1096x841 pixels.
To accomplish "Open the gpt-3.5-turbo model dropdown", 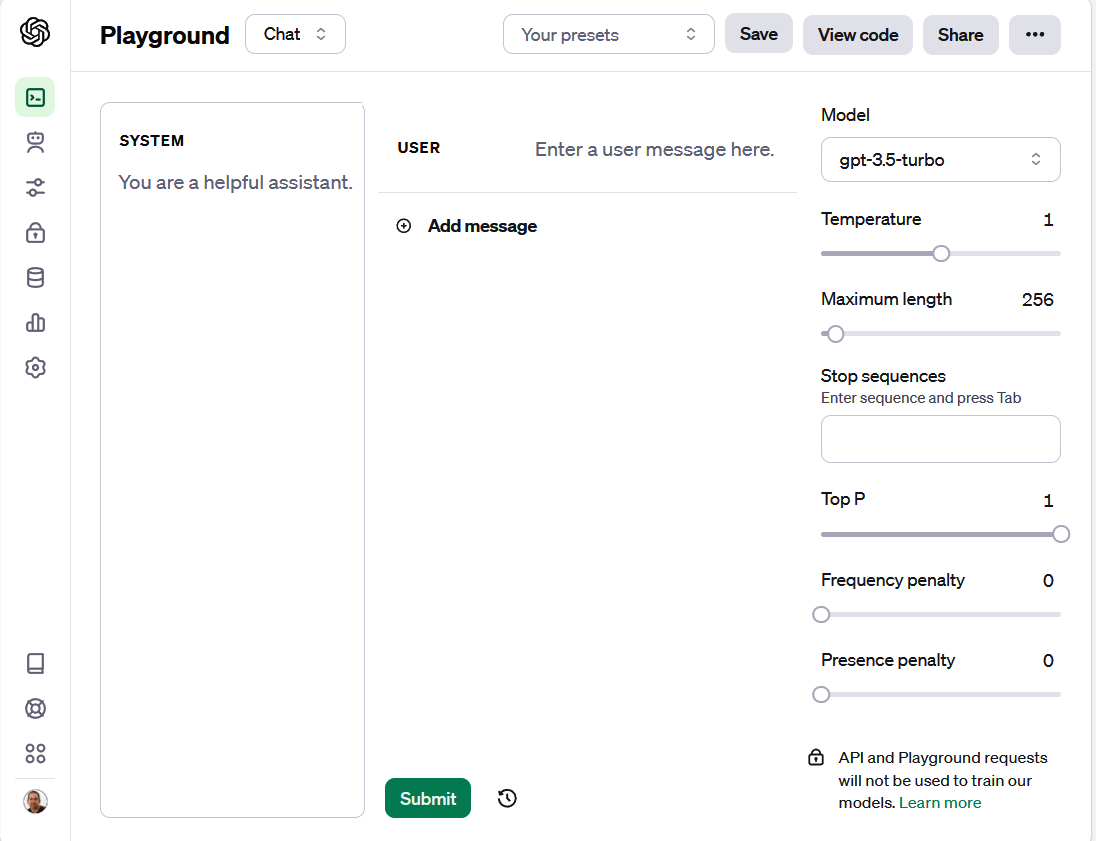I will [x=941, y=159].
